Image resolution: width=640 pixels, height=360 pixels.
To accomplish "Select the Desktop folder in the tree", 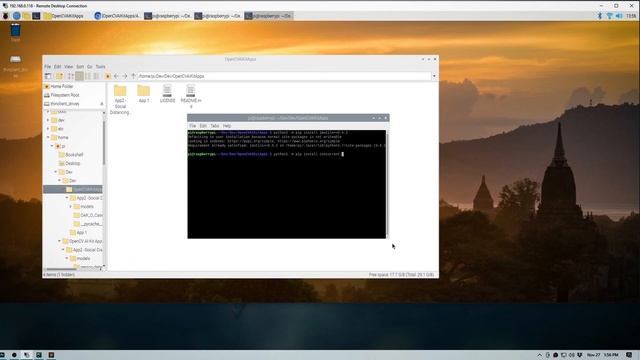I will click(69, 163).
